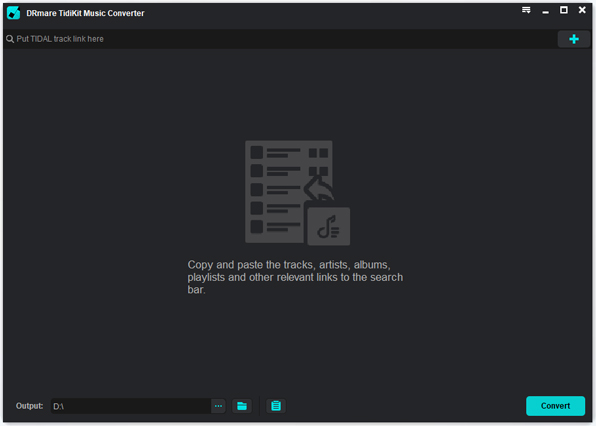The width and height of the screenshot is (596, 426).
Task: Open output folder with folder icon
Action: pyautogui.click(x=242, y=406)
